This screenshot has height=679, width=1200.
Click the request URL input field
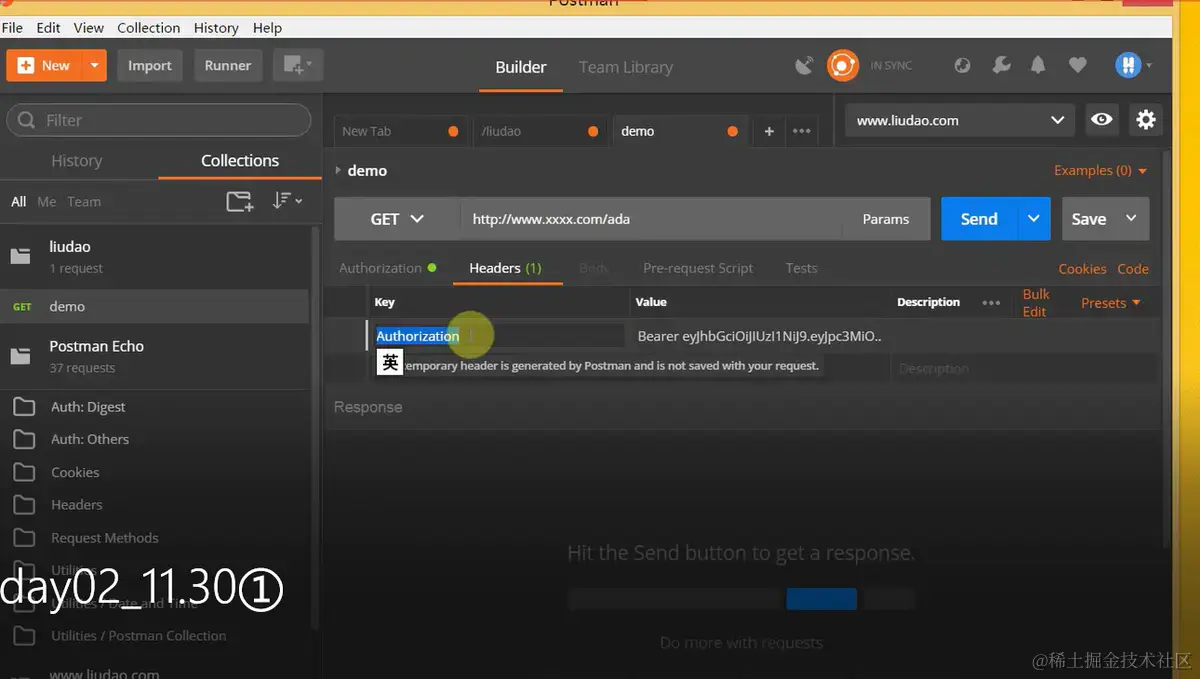650,219
